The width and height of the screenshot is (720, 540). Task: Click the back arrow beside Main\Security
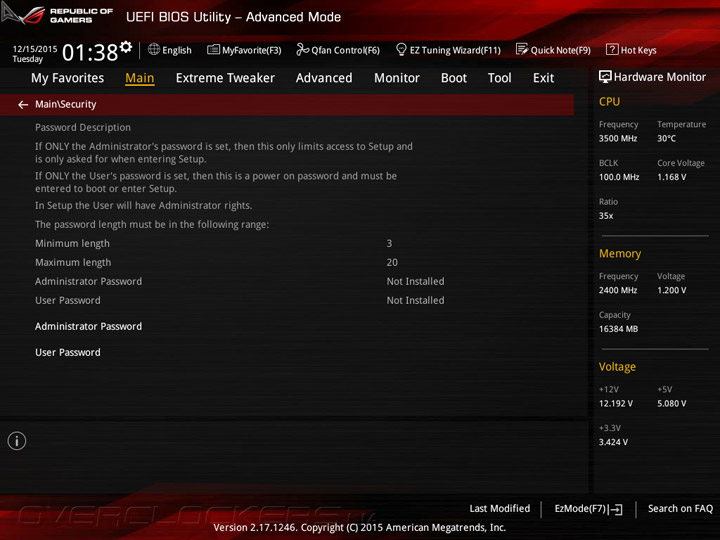coord(23,105)
